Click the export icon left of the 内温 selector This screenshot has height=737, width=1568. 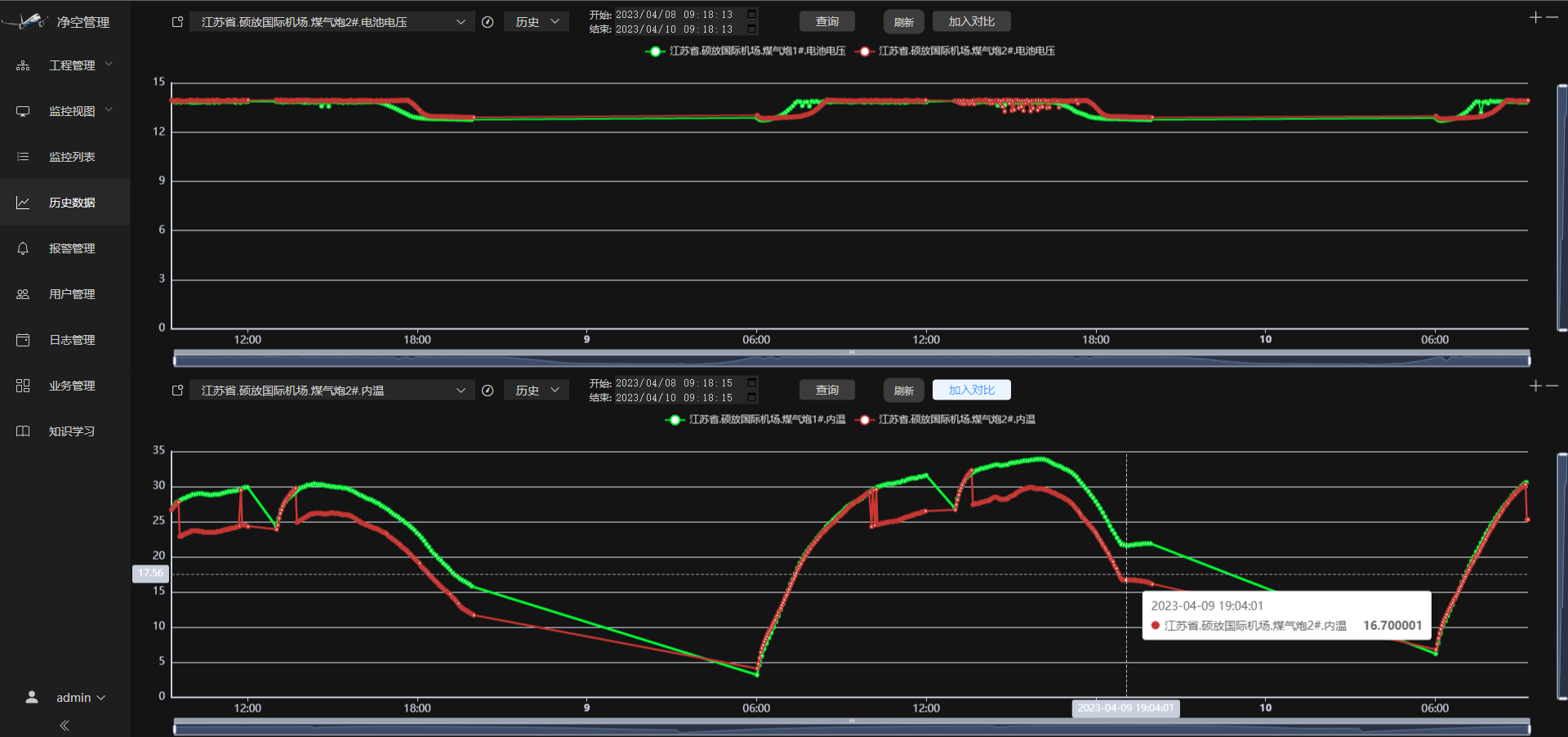(x=177, y=391)
